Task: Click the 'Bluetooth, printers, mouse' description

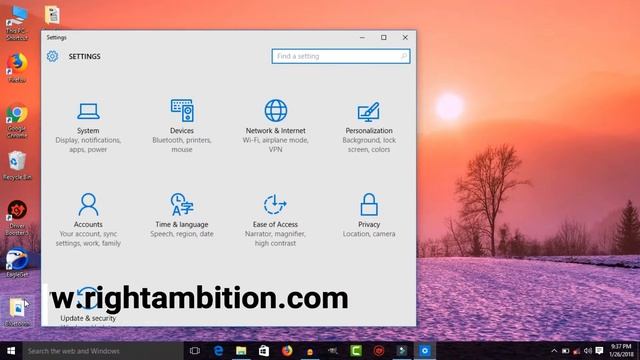Action: pos(182,145)
